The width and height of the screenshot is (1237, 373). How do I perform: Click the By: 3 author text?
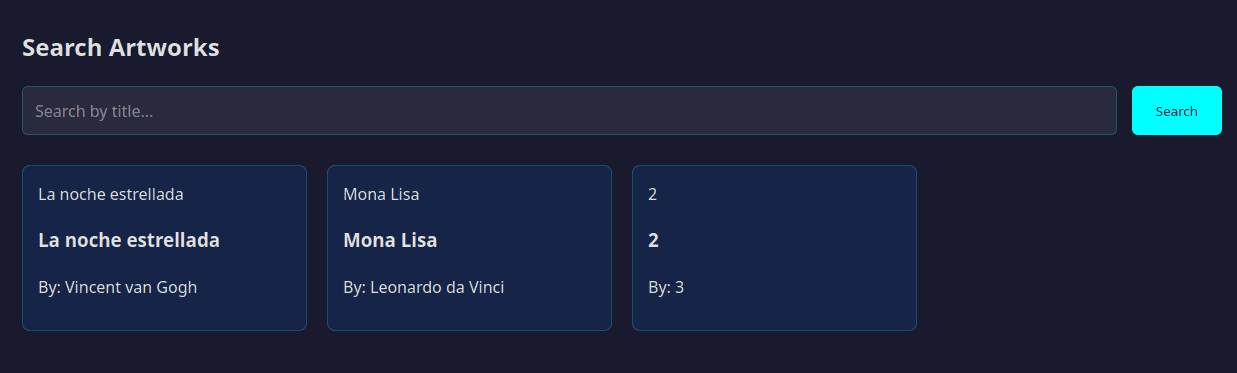(666, 287)
